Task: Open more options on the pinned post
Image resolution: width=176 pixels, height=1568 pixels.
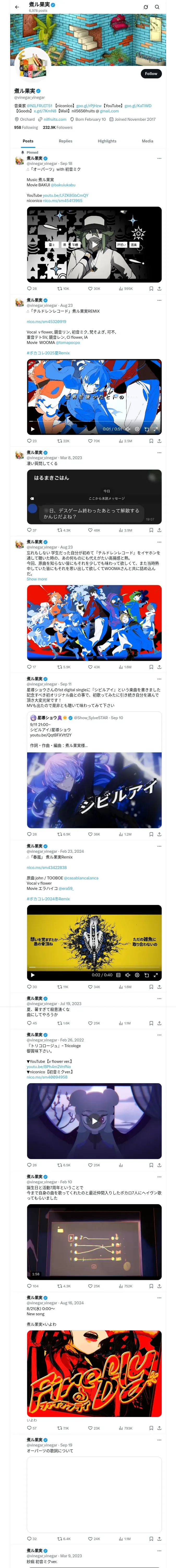Action: (160, 158)
